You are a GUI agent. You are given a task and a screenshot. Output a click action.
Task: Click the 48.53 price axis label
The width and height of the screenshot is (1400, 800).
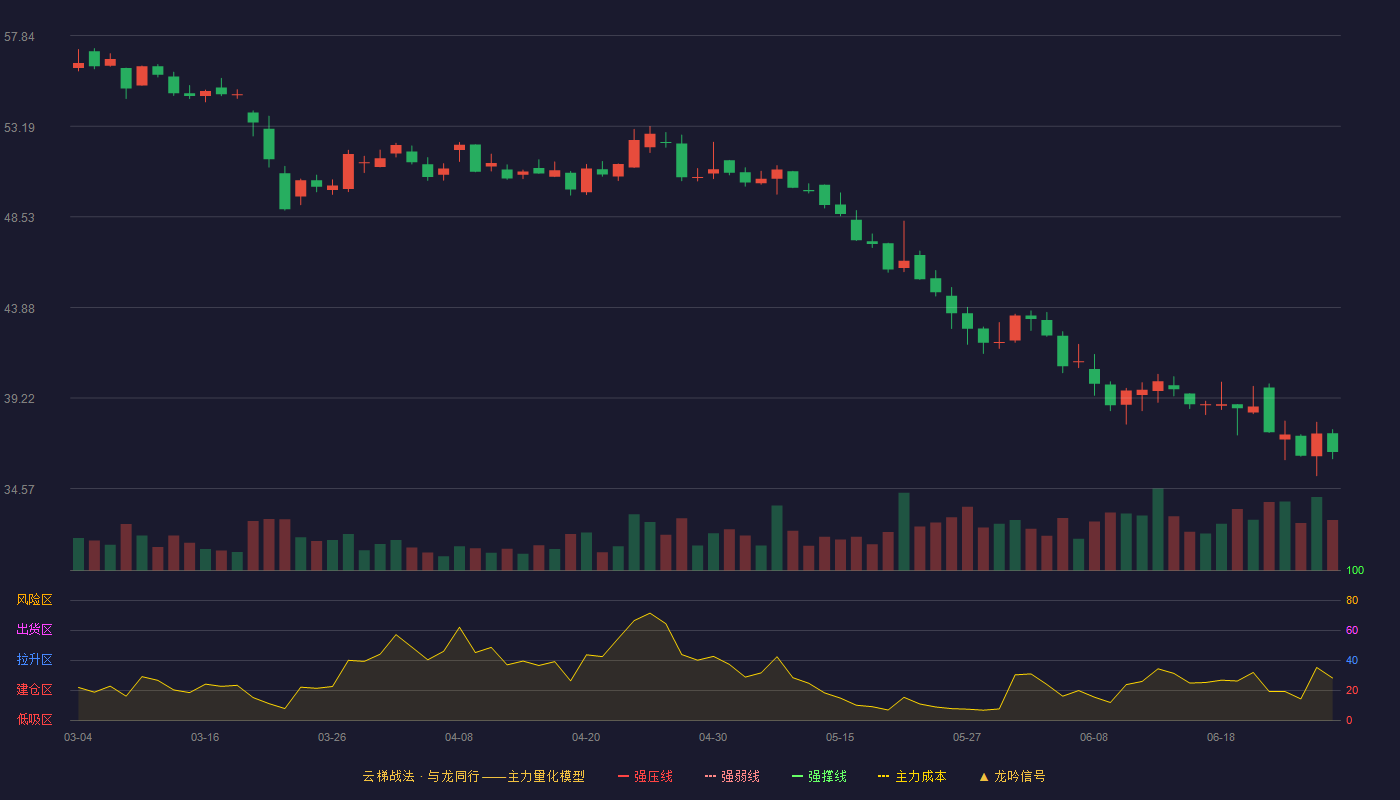[x=19, y=218]
